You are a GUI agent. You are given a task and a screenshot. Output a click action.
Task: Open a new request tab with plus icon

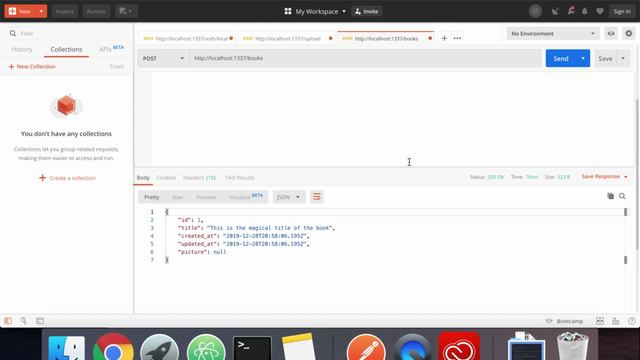coord(444,38)
